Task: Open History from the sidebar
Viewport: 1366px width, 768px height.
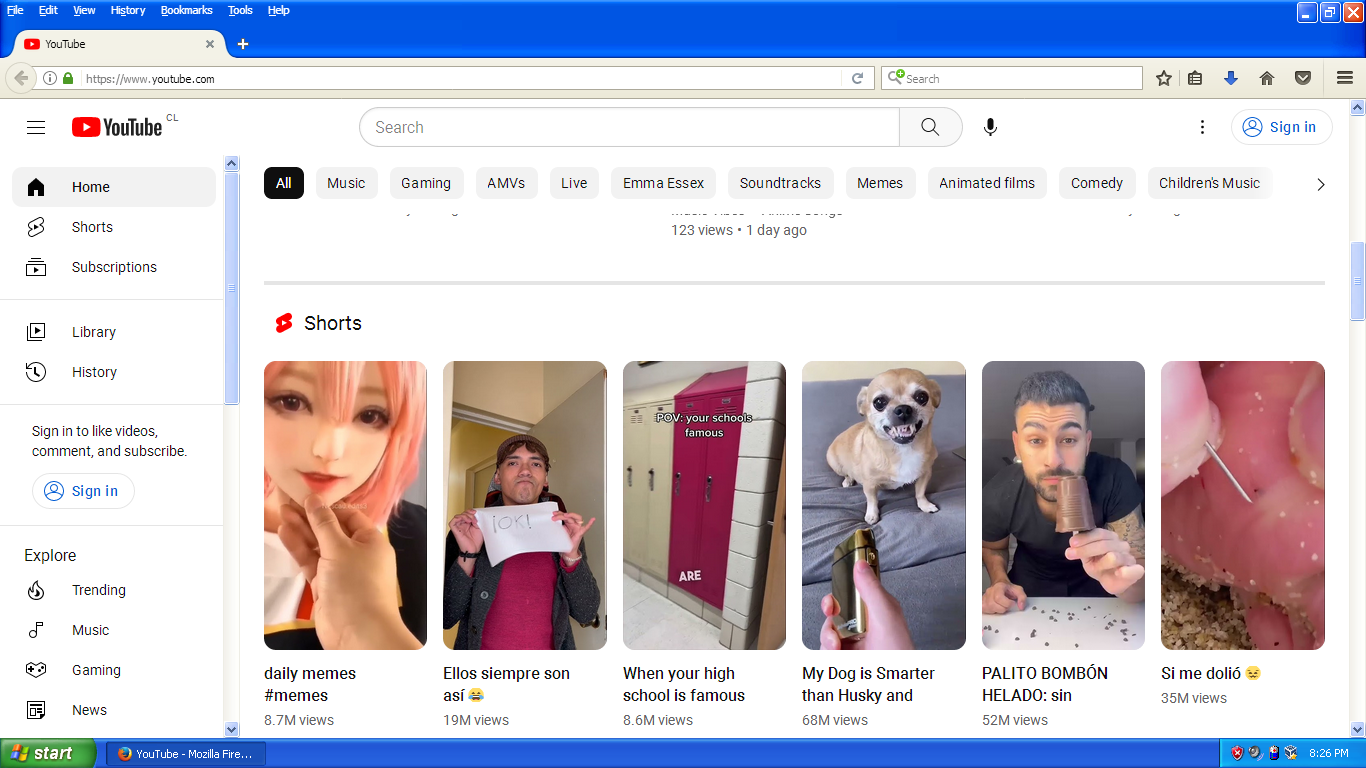Action: [x=94, y=372]
